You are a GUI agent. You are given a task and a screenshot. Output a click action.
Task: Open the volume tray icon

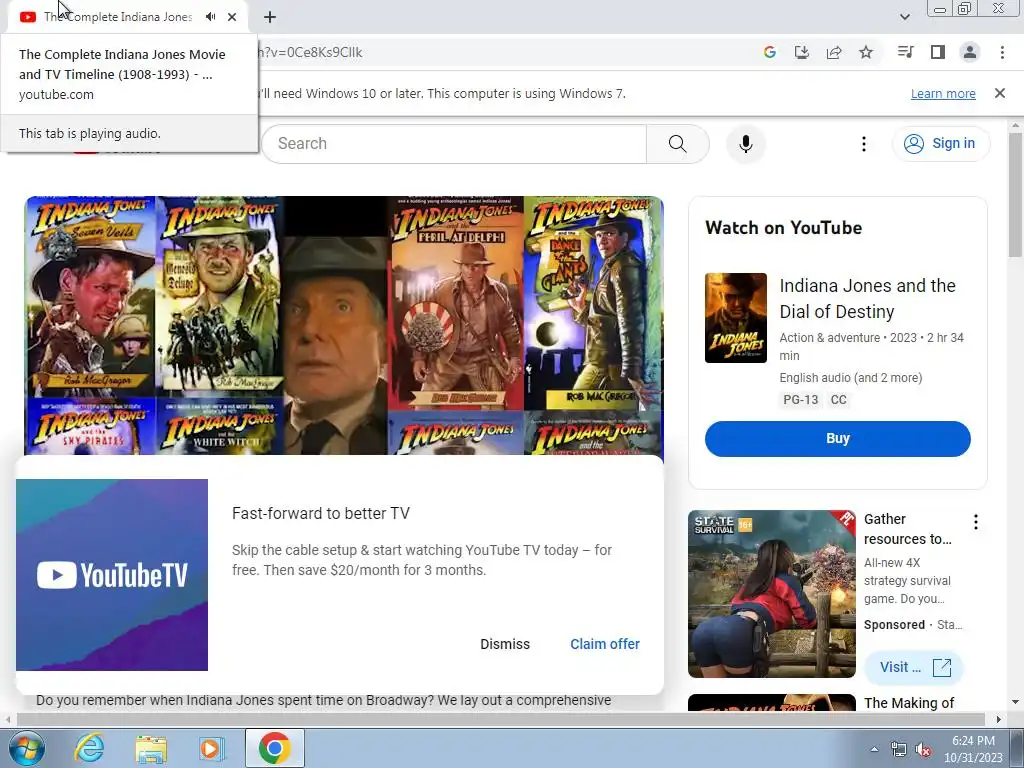click(x=923, y=749)
